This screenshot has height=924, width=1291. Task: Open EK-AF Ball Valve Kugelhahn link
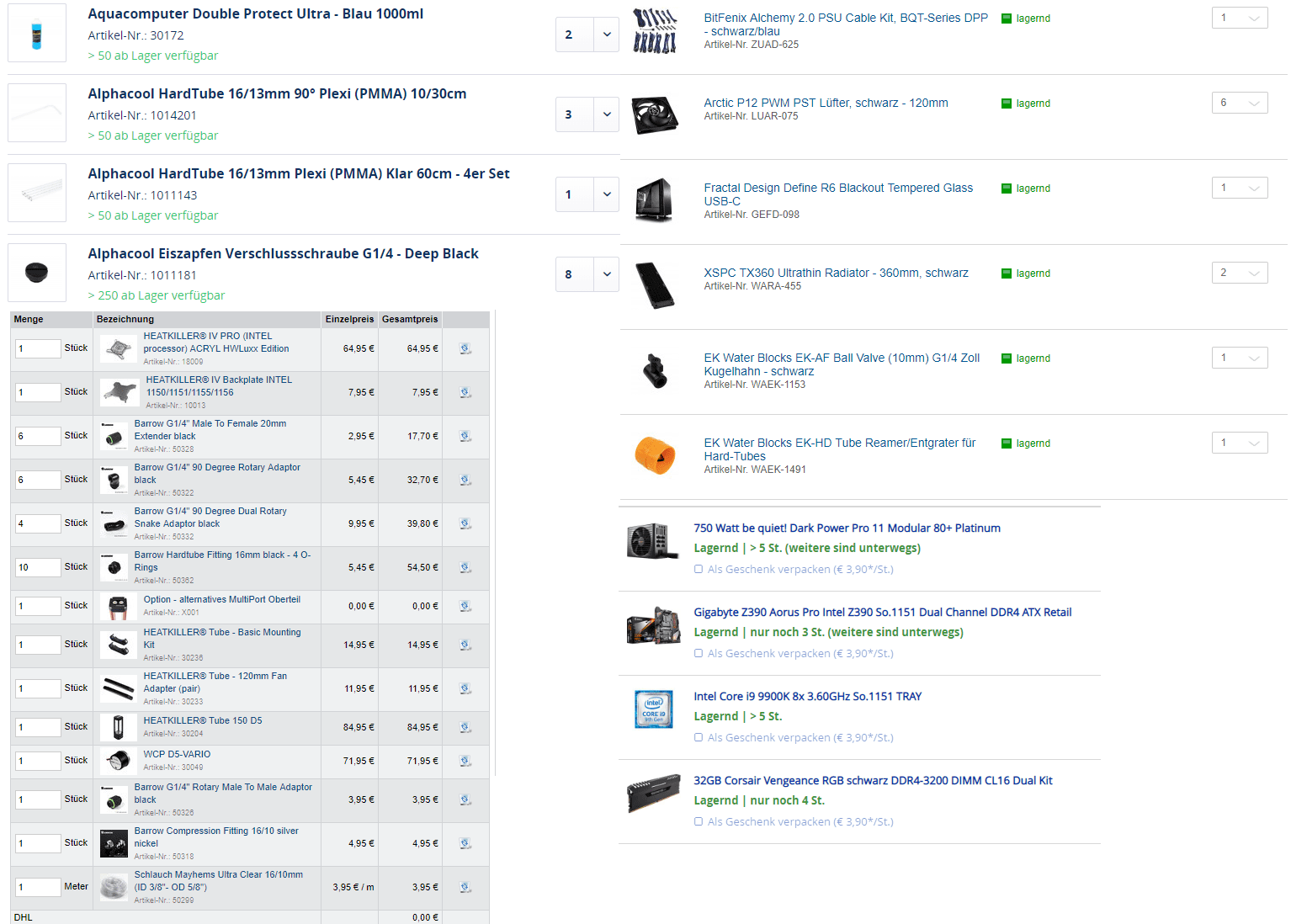(x=842, y=364)
